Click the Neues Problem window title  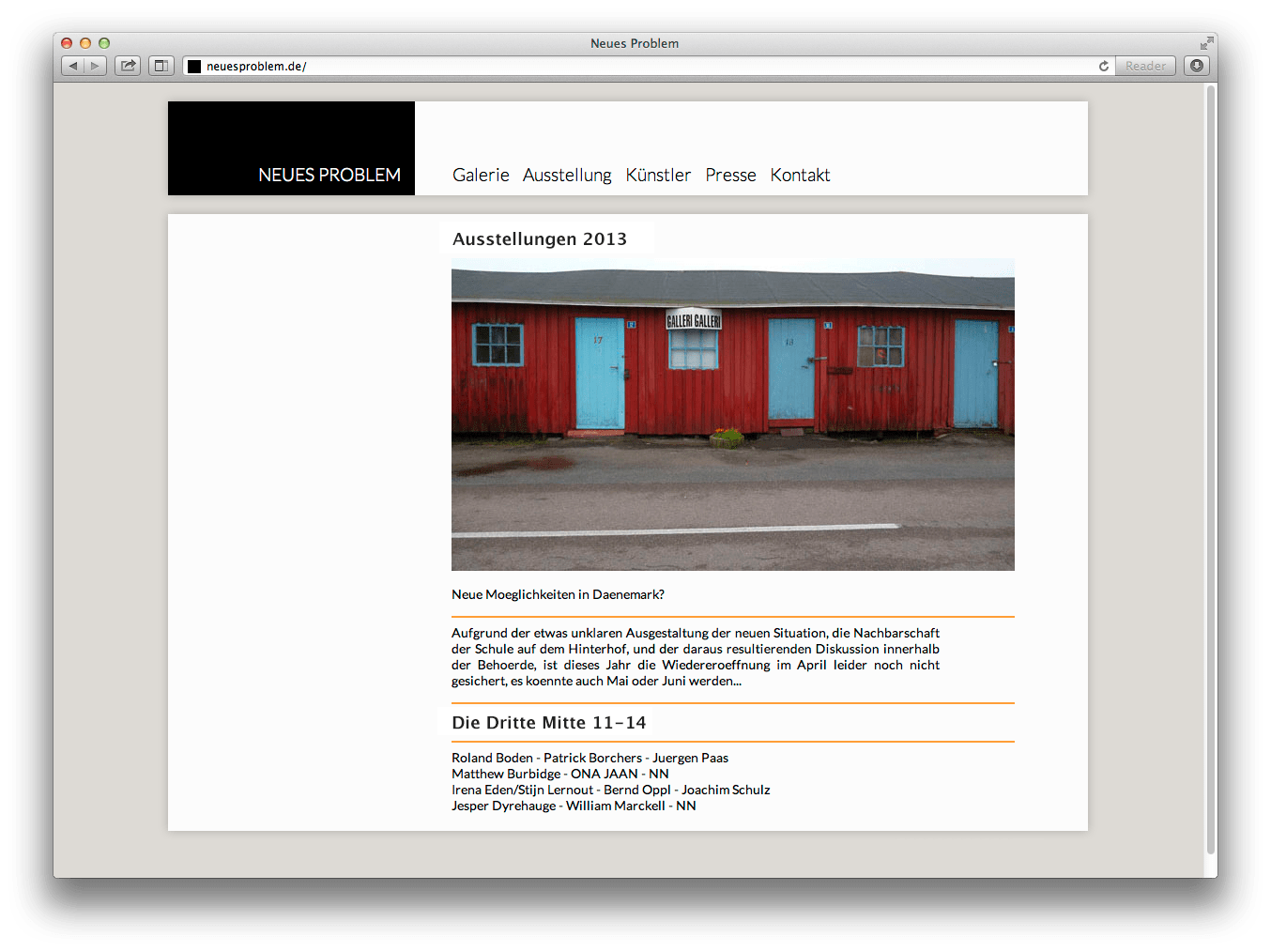(x=635, y=43)
